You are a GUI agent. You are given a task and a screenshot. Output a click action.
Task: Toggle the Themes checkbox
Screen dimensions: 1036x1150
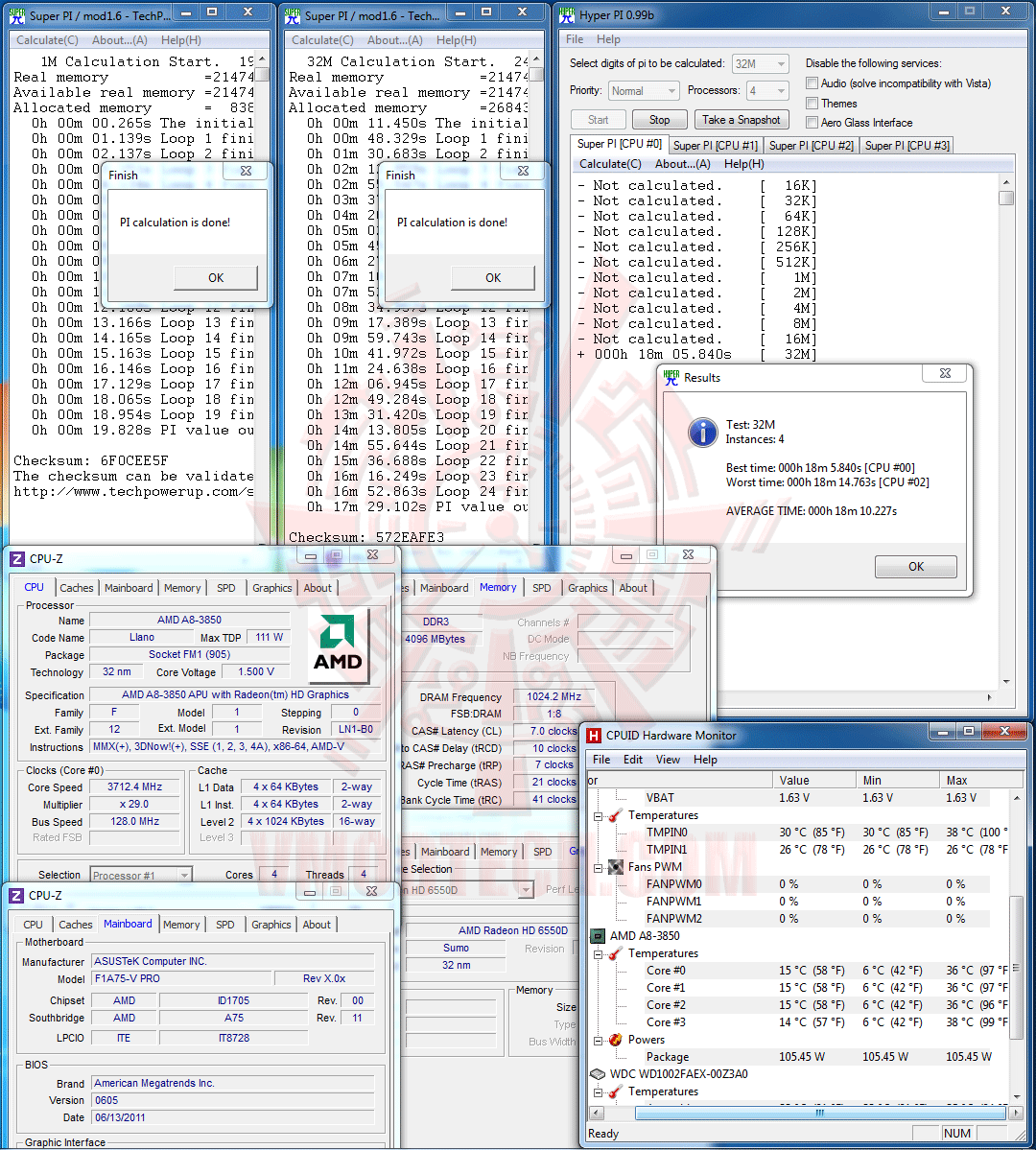pyautogui.click(x=812, y=103)
